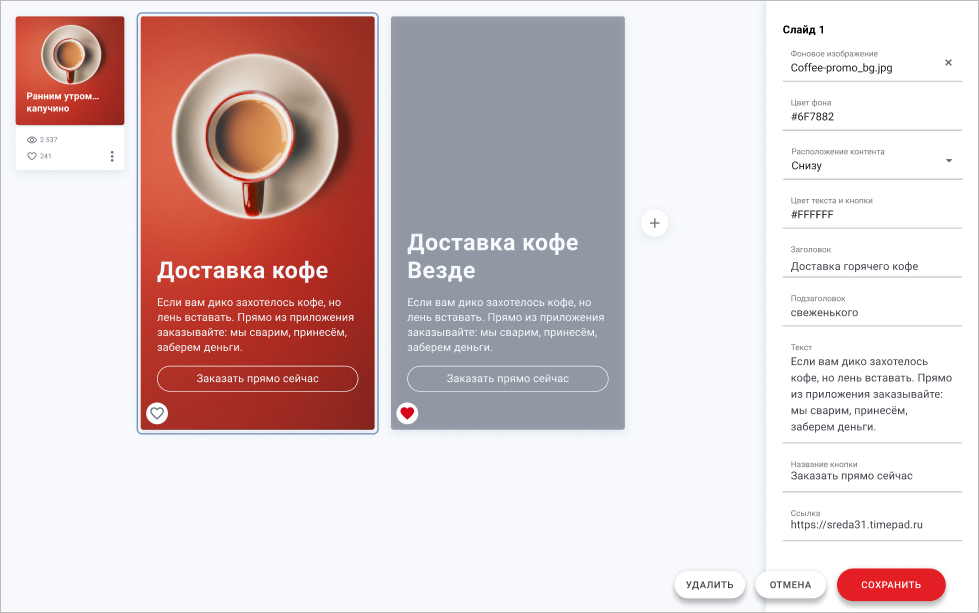The image size is (979, 613).
Task: Click the plus icon to add slide
Action: [654, 223]
